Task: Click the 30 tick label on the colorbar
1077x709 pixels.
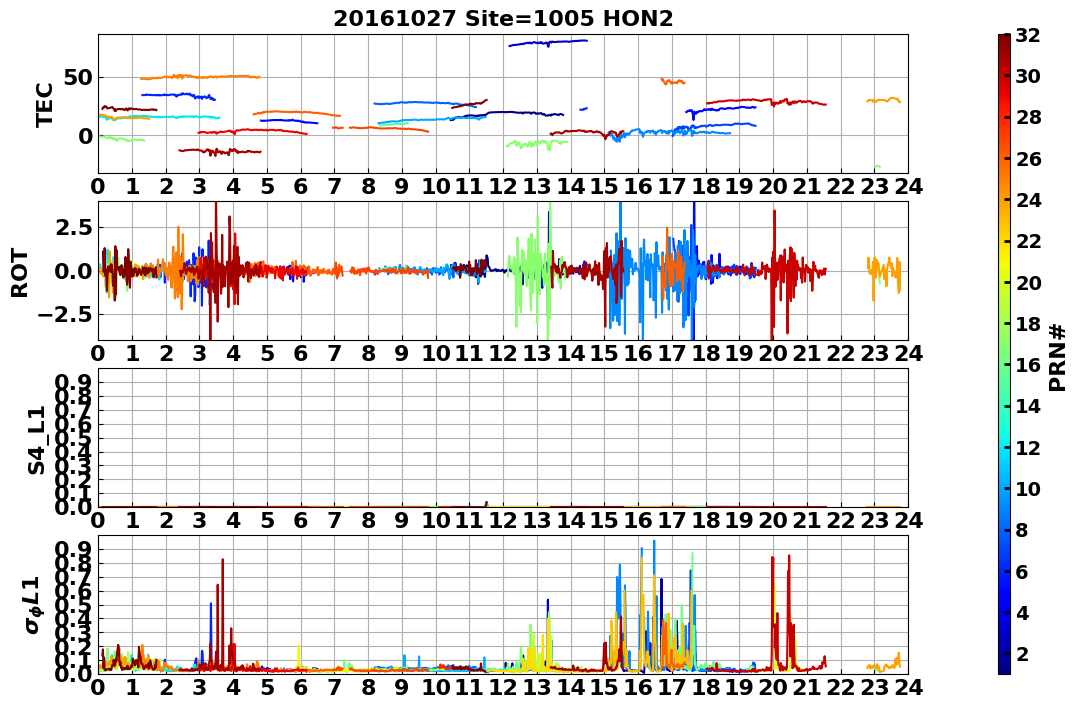Action: coord(1028,76)
